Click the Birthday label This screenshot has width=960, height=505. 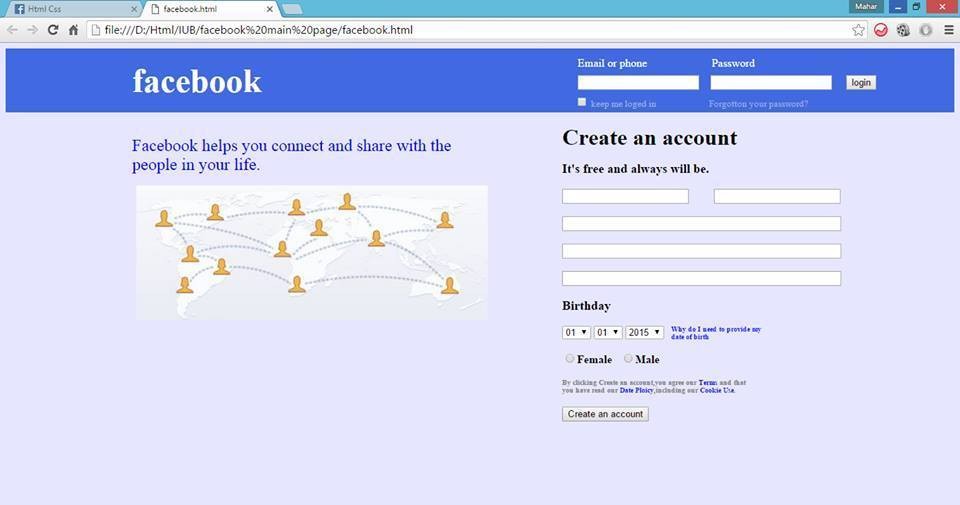586,305
